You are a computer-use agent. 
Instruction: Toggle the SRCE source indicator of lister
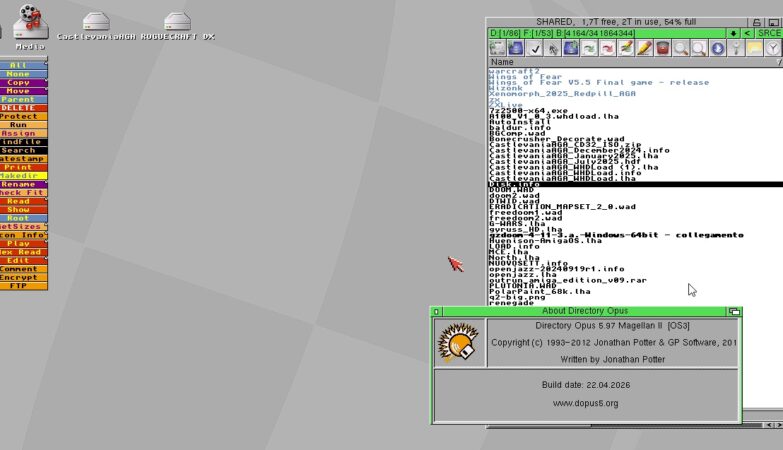(x=769, y=34)
